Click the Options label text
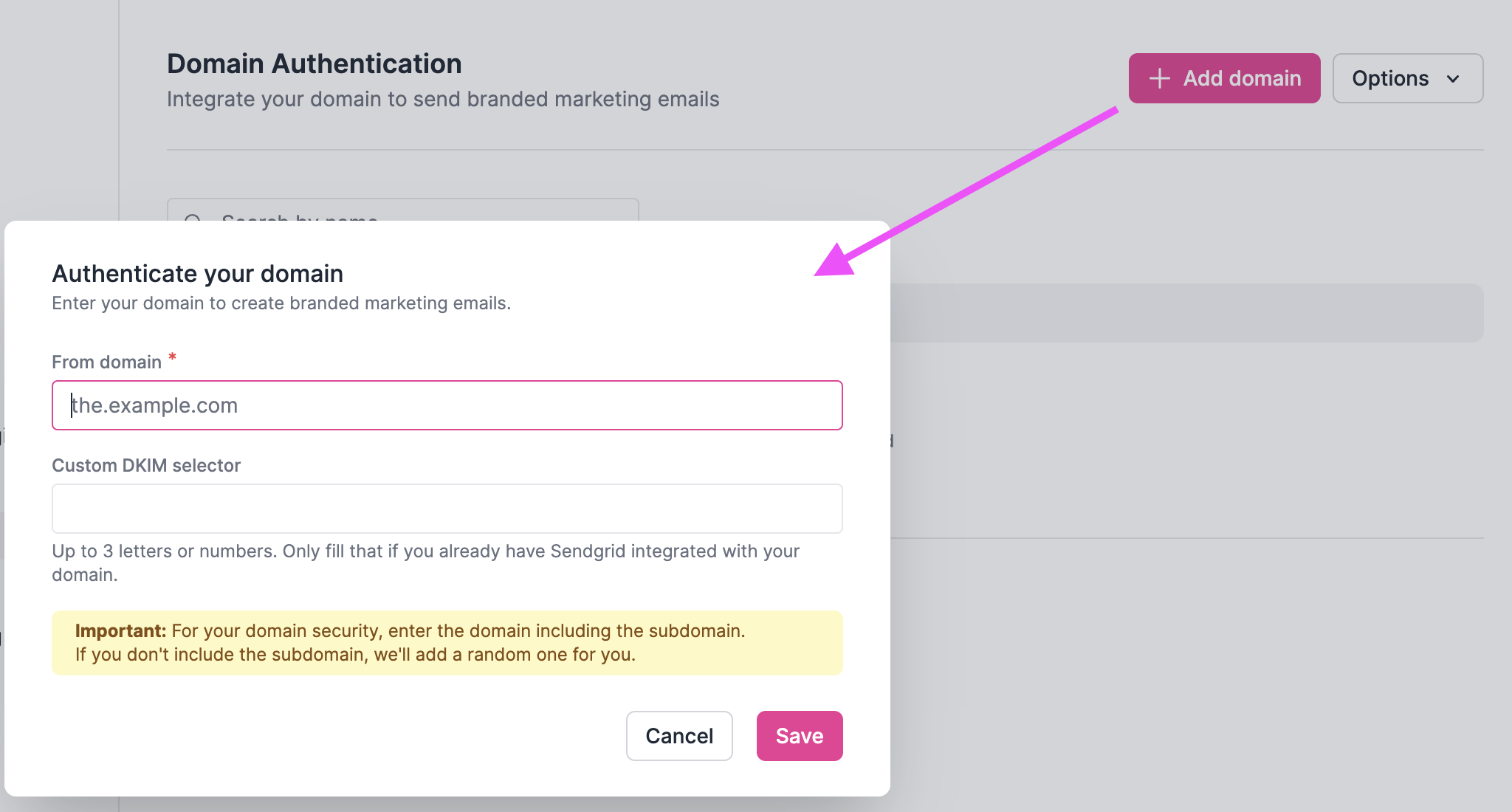 coord(1390,78)
